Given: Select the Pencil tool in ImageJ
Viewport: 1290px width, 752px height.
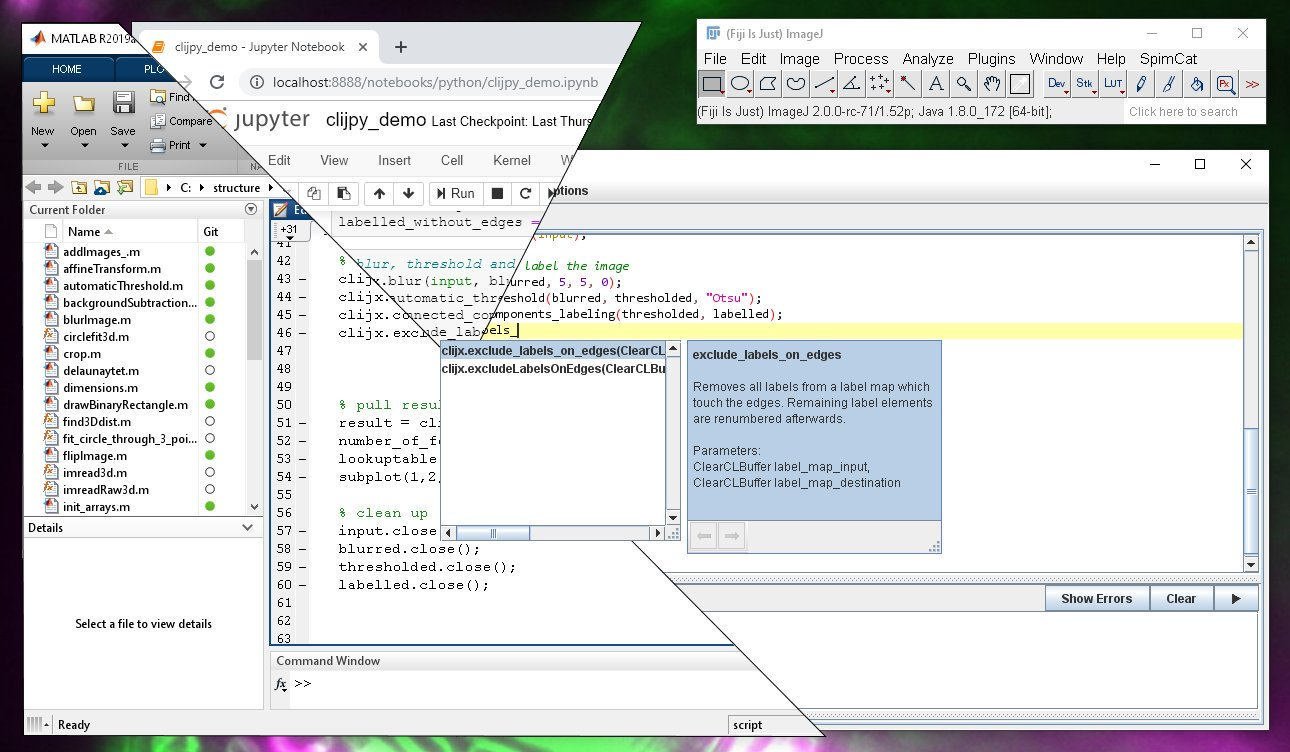Looking at the screenshot, I should [x=1141, y=84].
